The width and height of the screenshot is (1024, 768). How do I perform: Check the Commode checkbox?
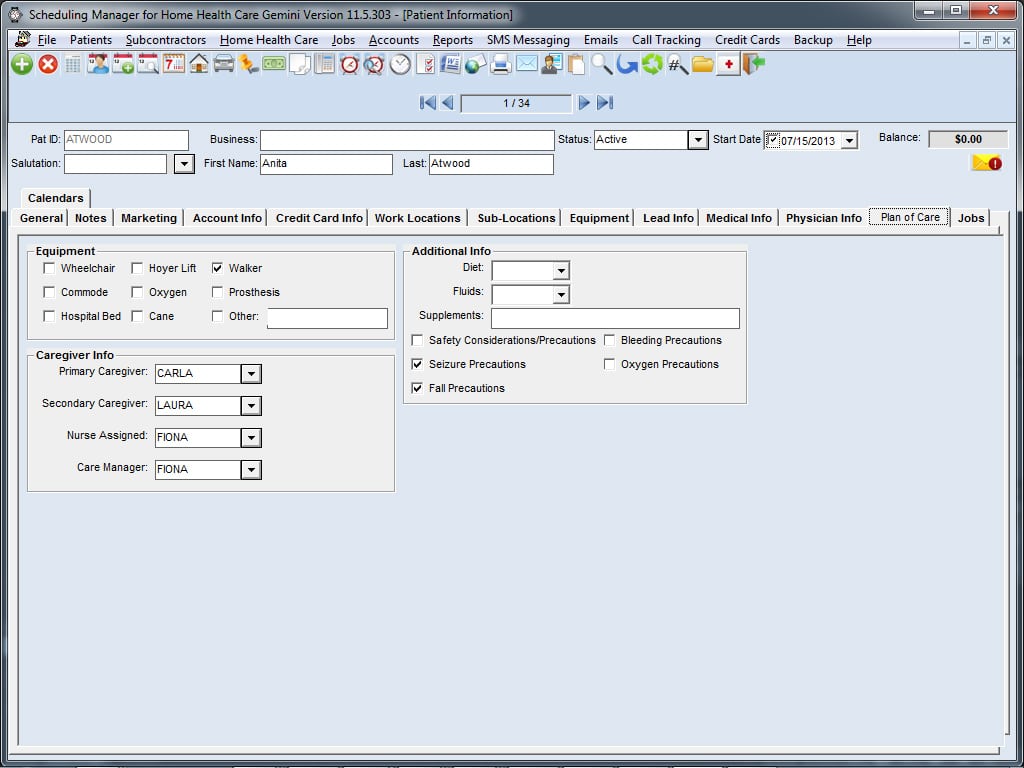49,292
